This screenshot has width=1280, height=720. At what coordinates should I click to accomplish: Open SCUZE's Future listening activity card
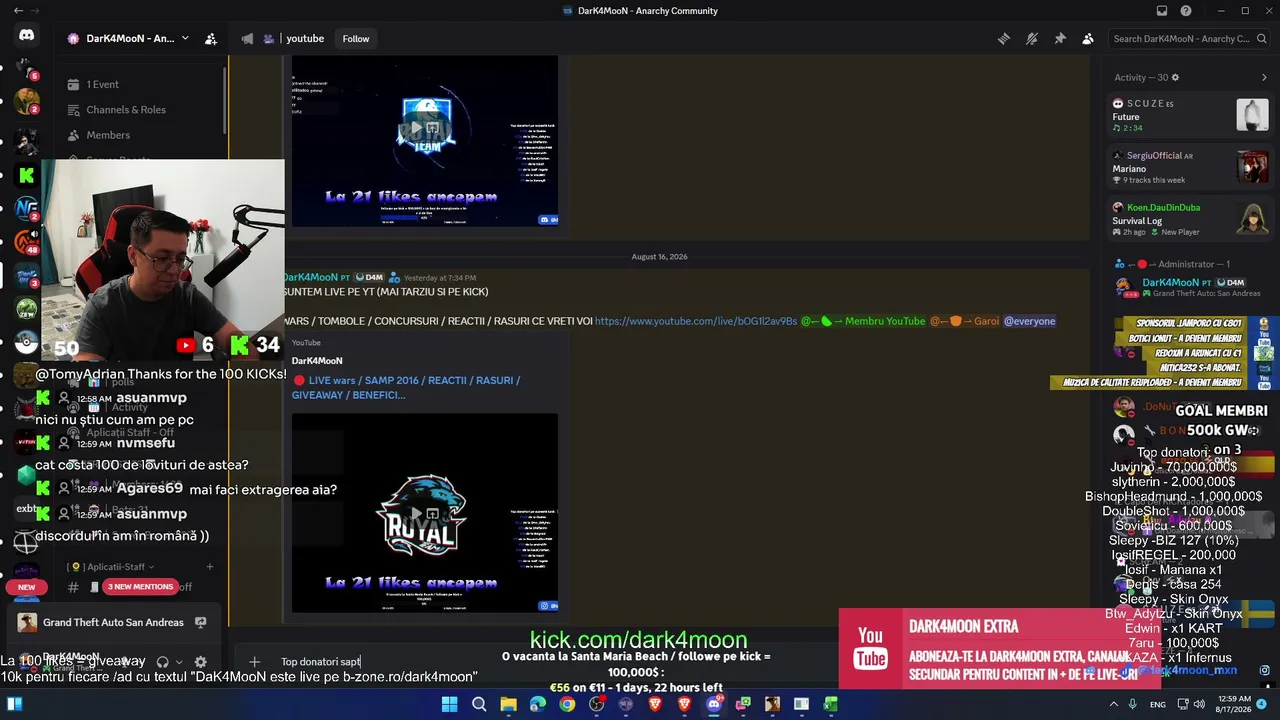[x=1190, y=115]
